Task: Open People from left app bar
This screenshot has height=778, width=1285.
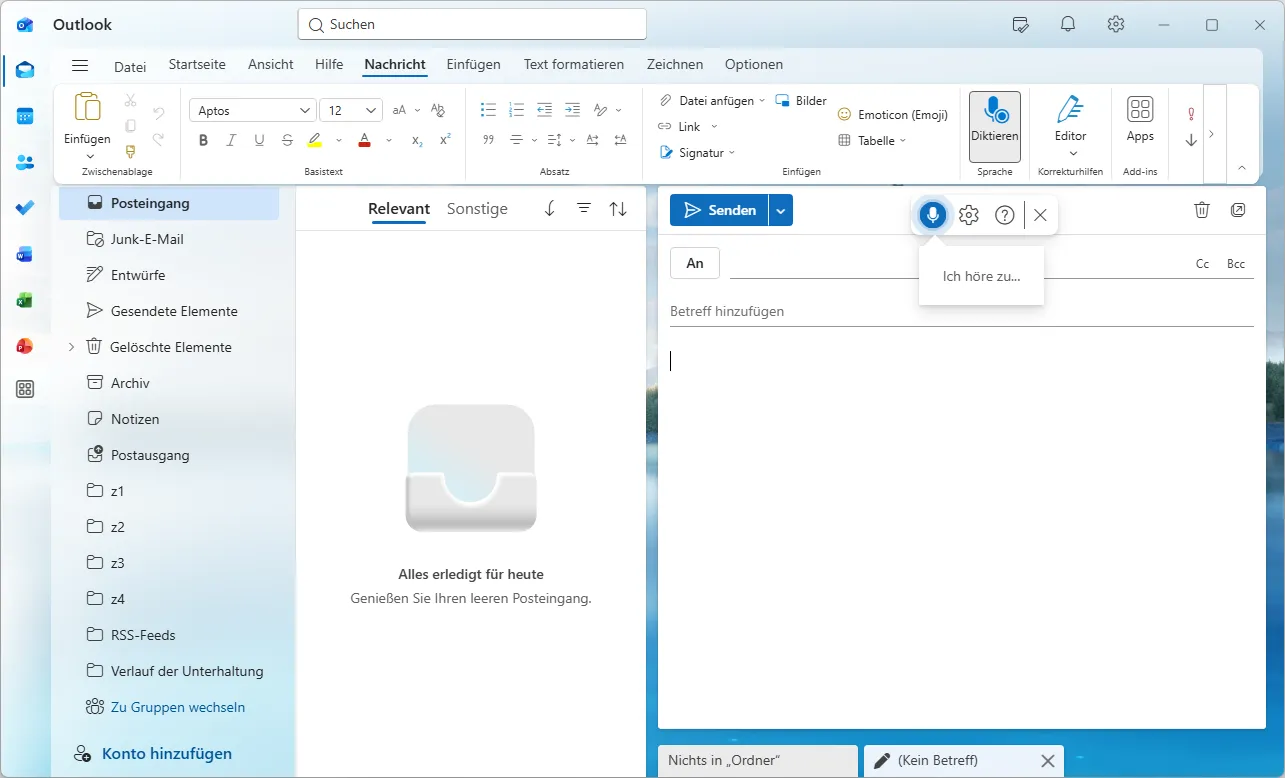Action: point(25,162)
